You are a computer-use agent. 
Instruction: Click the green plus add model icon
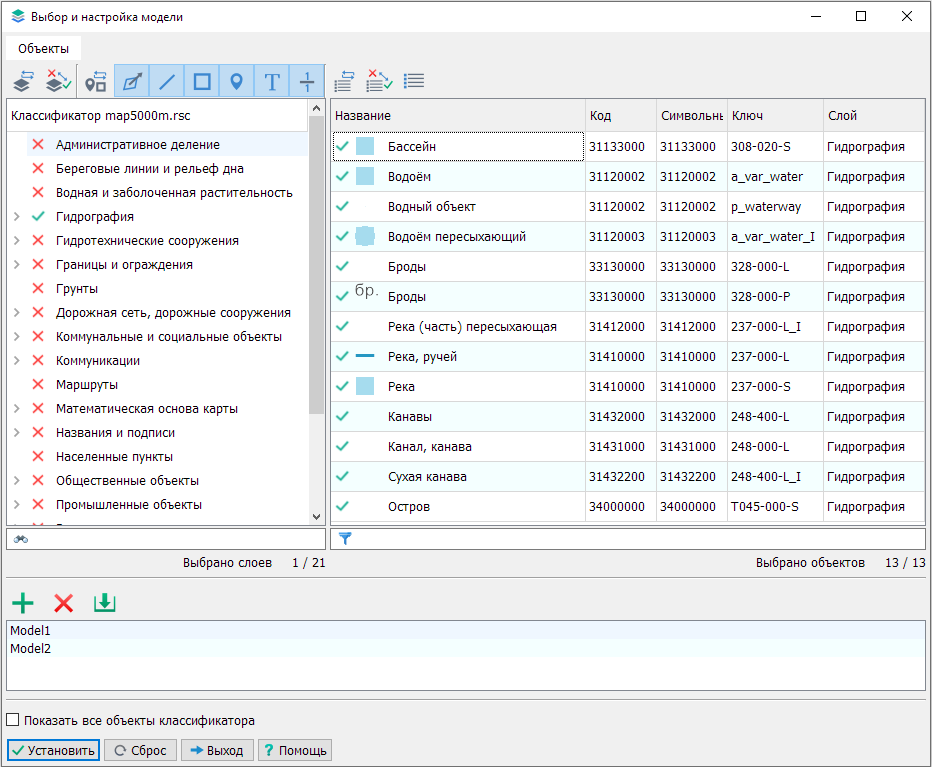pyautogui.click(x=22, y=603)
